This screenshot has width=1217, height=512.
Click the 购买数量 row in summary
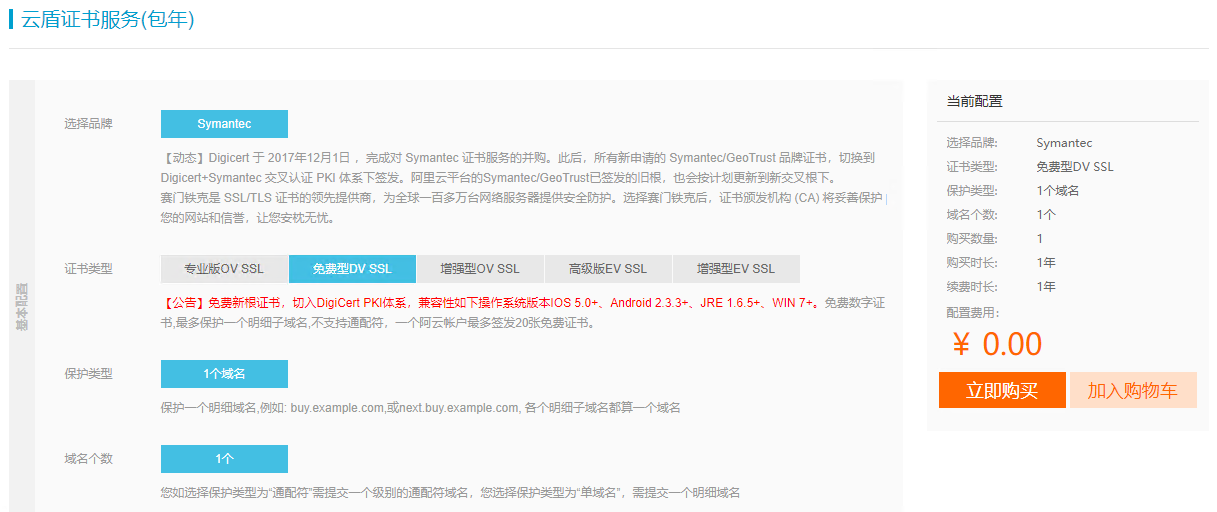pyautogui.click(x=1067, y=239)
